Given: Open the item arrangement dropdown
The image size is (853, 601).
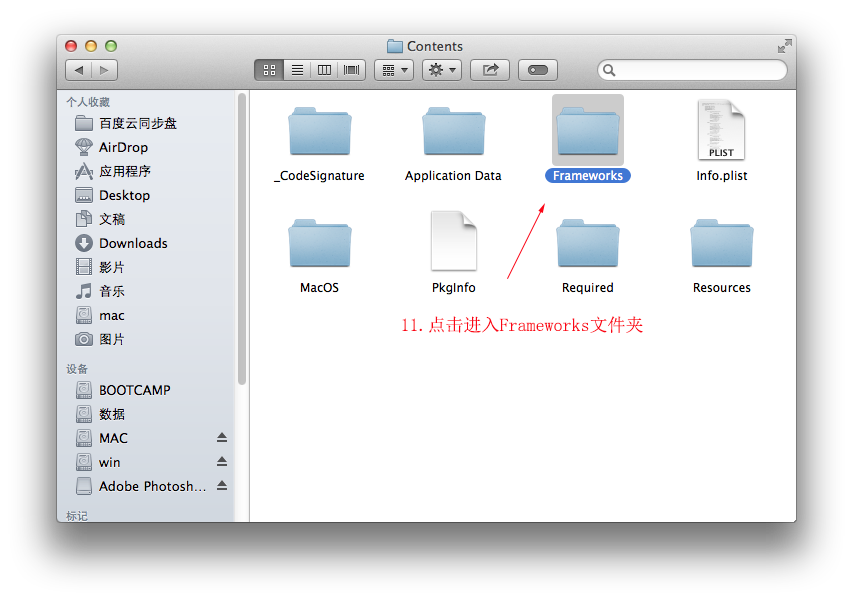Looking at the screenshot, I should coord(394,70).
